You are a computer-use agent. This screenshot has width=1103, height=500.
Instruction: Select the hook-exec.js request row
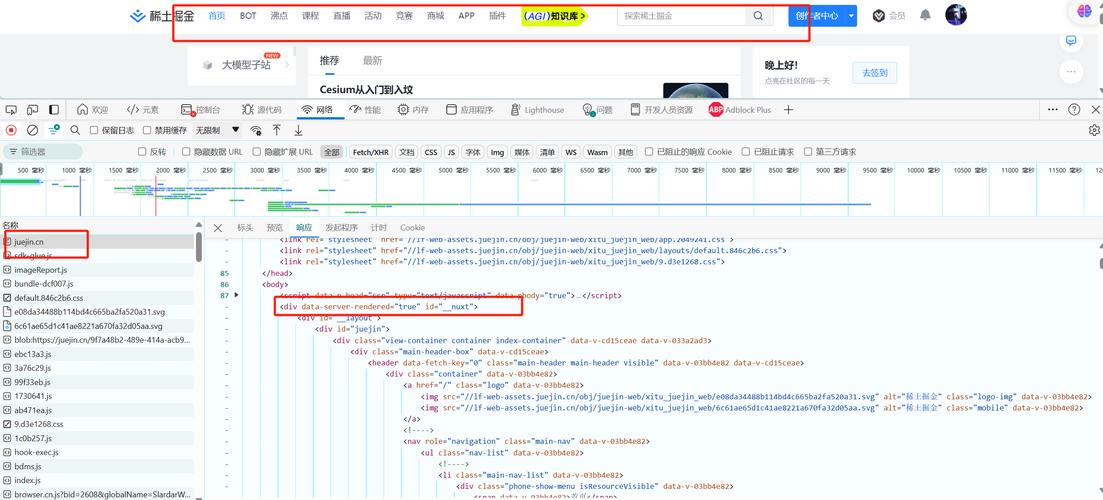click(x=97, y=452)
